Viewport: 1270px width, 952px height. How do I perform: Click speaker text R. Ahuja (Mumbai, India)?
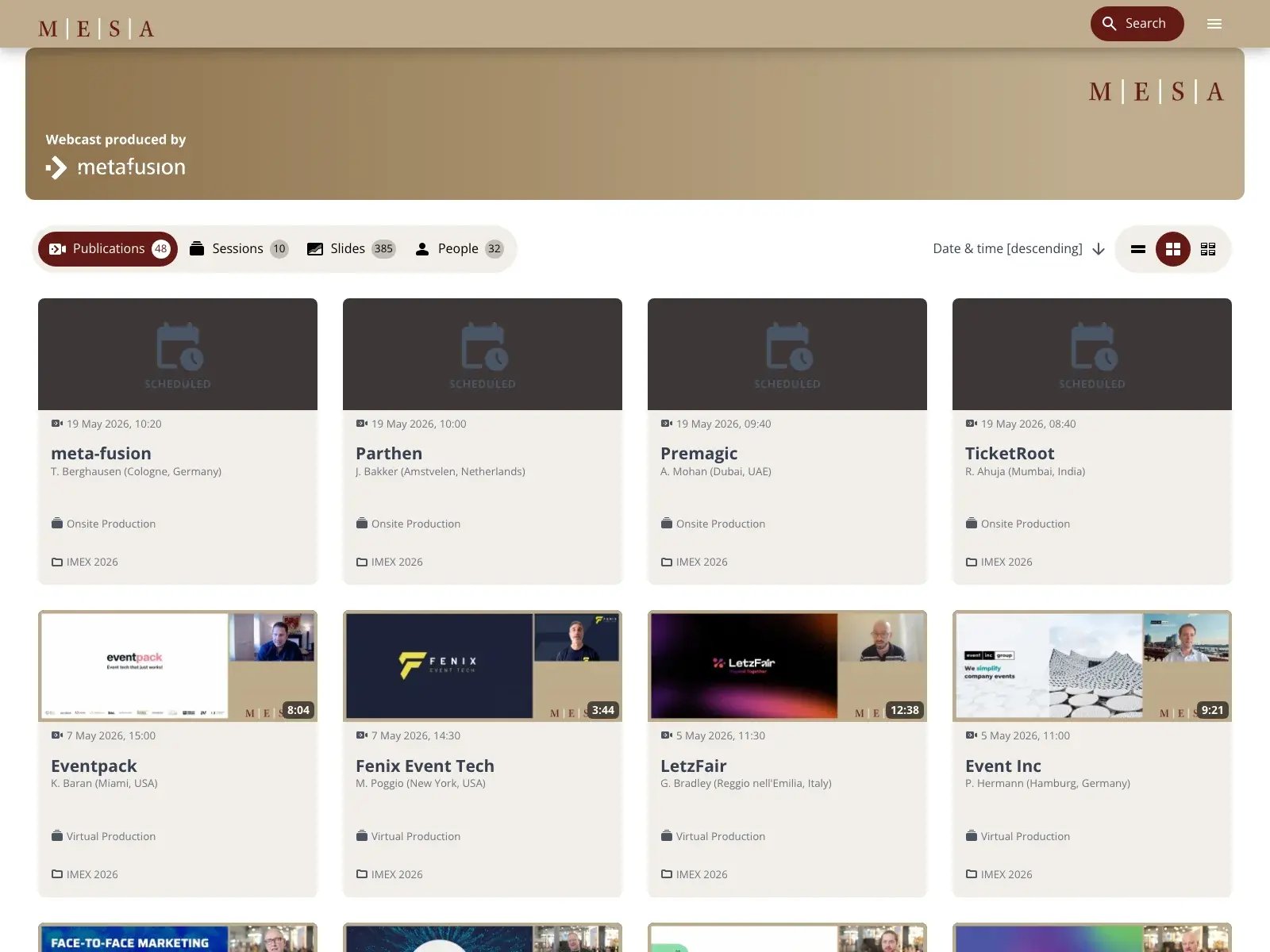1025,471
